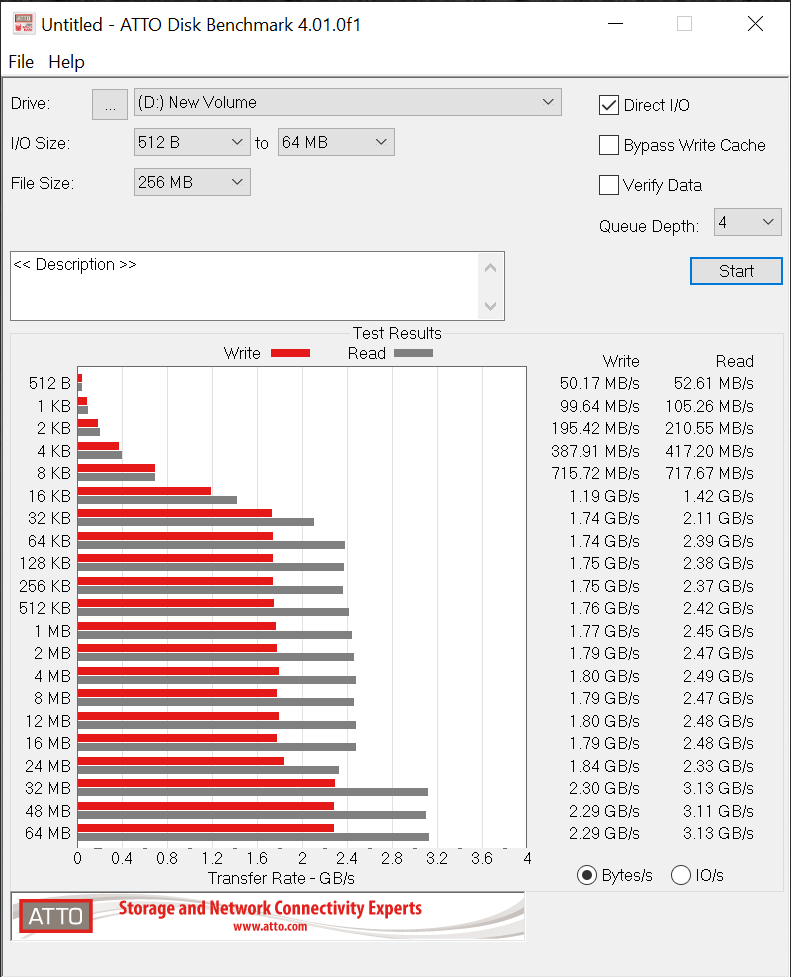Click the Storage and Network Connectivity Experts banner text
The width and height of the screenshot is (791, 977).
(x=270, y=908)
